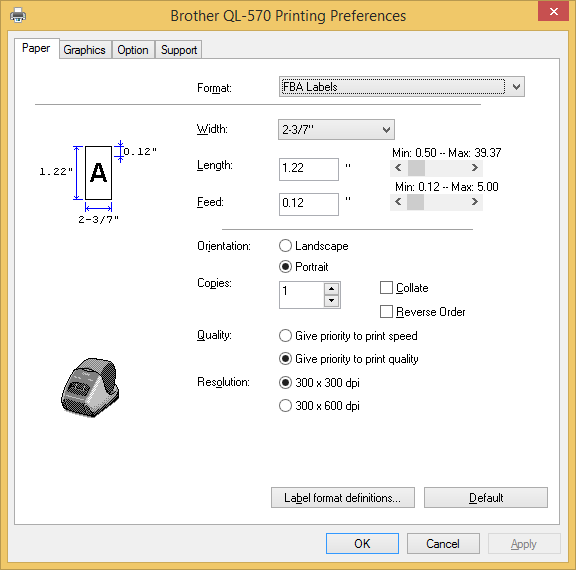
Task: Click the Format: label
Action: click(x=214, y=88)
